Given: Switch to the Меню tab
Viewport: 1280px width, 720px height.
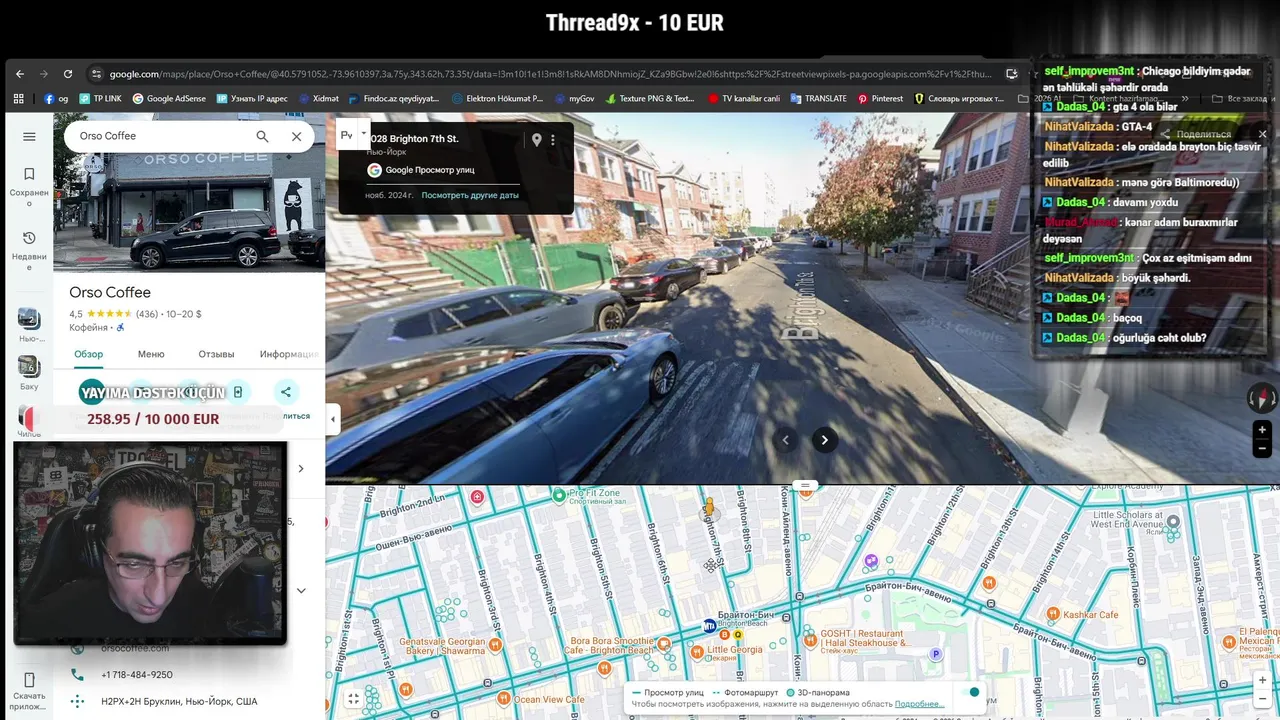Looking at the screenshot, I should pyautogui.click(x=151, y=354).
